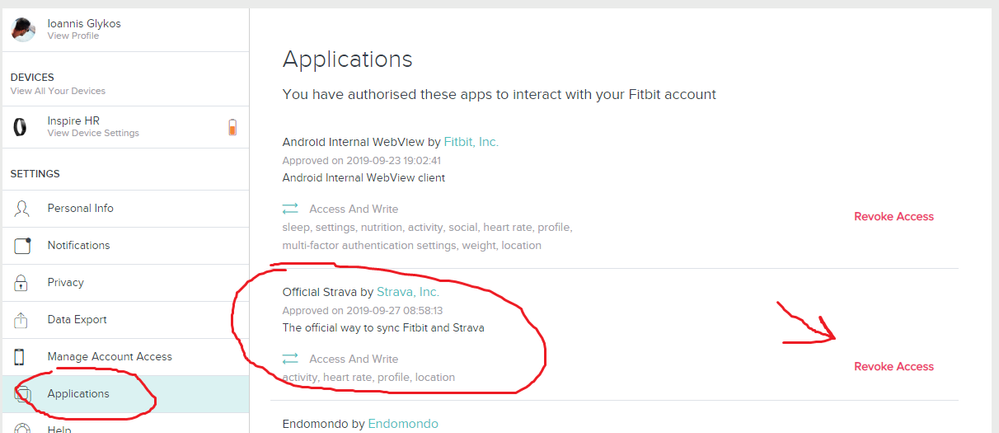Screen dimensions: 999x433
Task: Click the orange battery level icon
Action: pos(232,127)
